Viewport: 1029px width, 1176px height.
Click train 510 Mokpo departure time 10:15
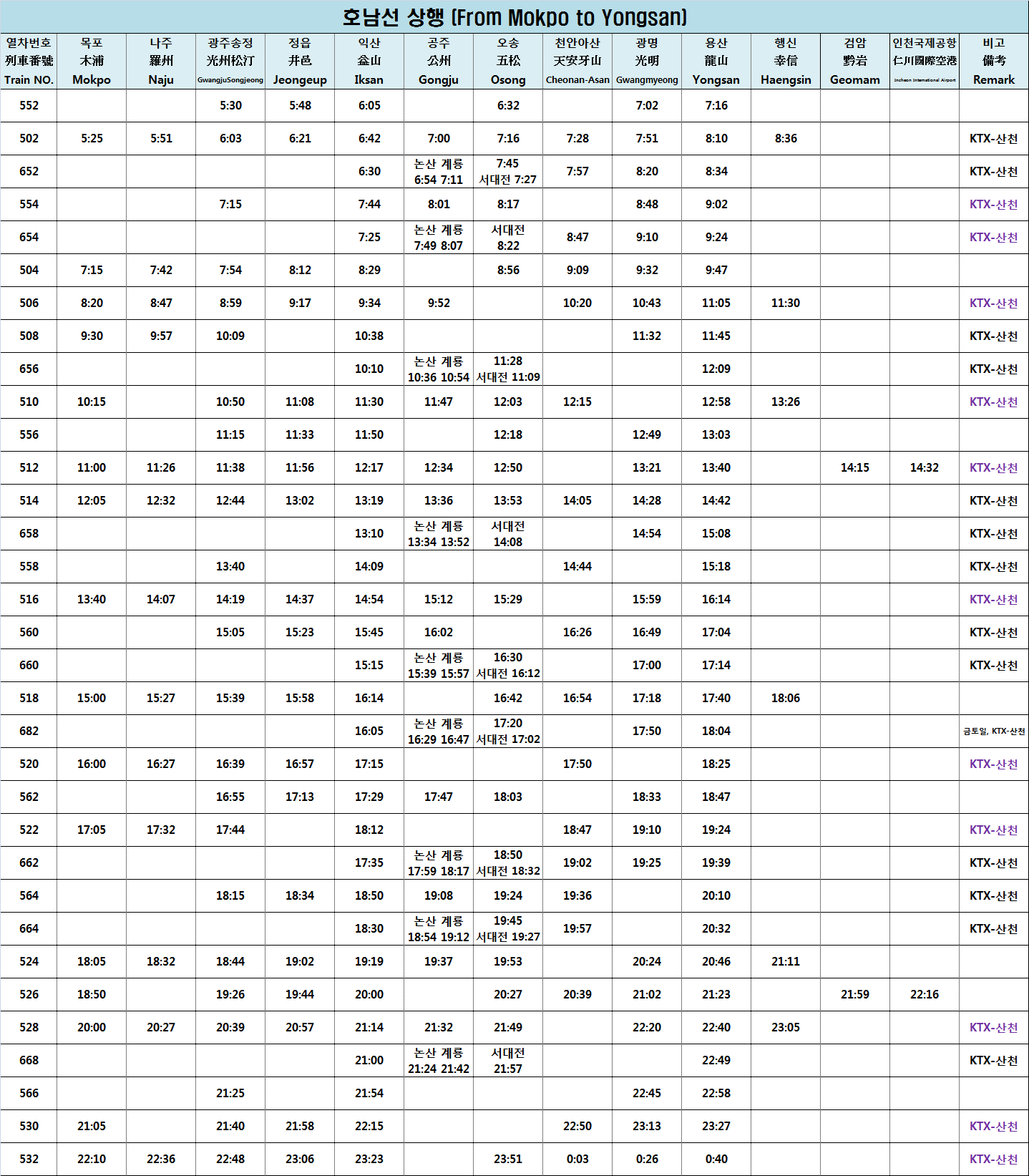coord(92,402)
